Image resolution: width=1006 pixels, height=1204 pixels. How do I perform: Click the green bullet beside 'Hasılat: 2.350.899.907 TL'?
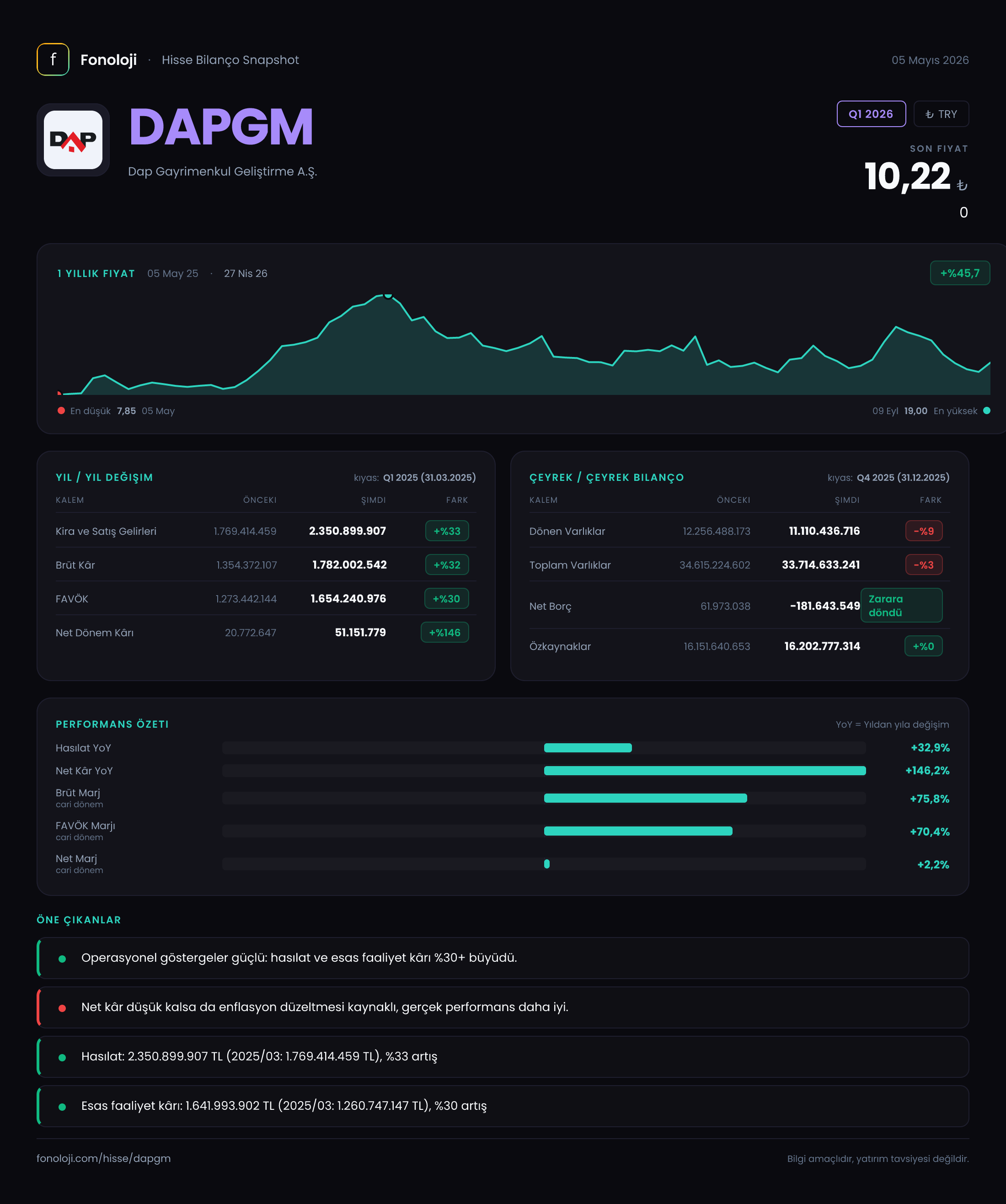coord(62,1057)
